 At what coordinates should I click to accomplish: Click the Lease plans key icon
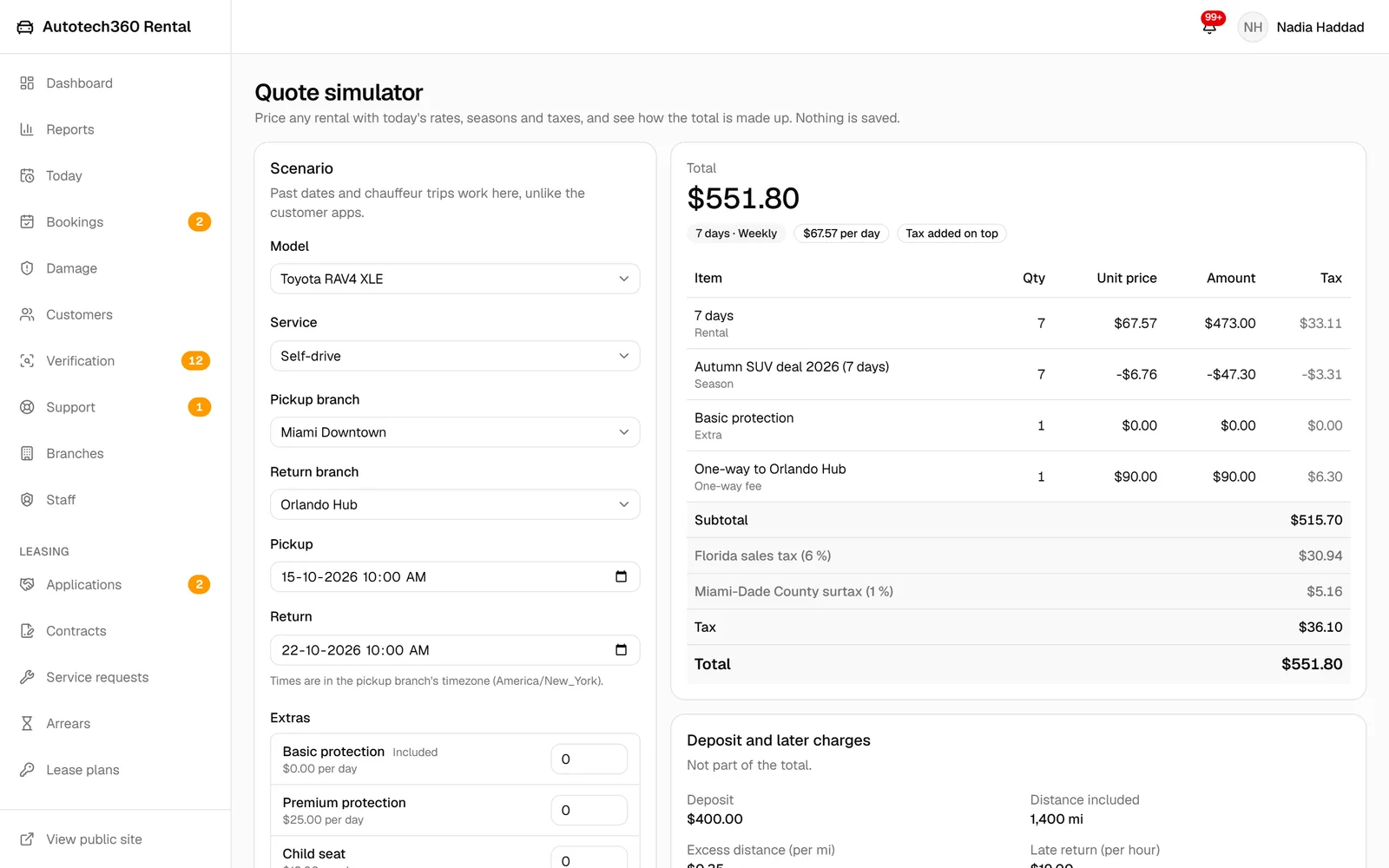tap(27, 770)
